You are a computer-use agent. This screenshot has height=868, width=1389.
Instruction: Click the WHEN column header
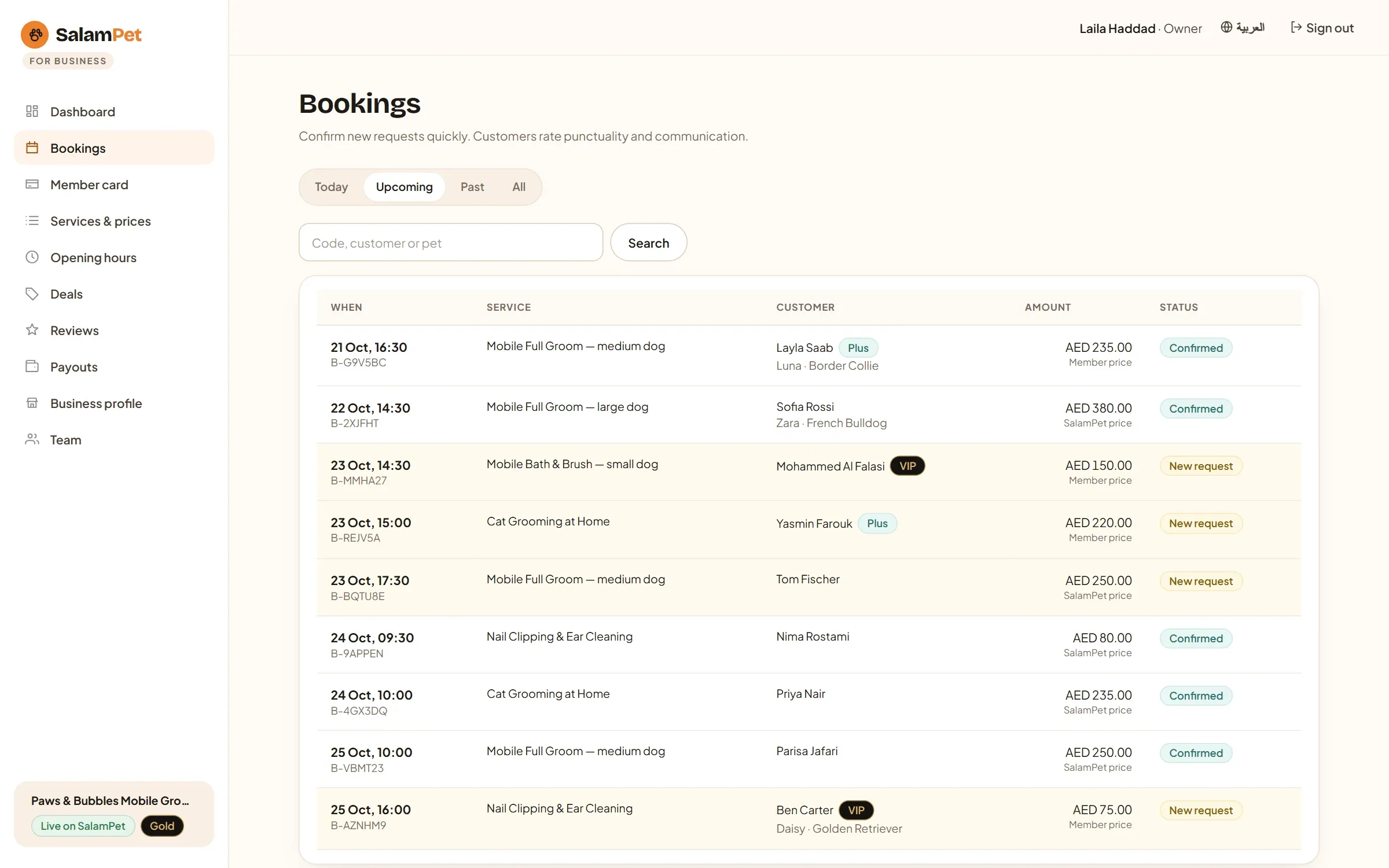pyautogui.click(x=346, y=307)
